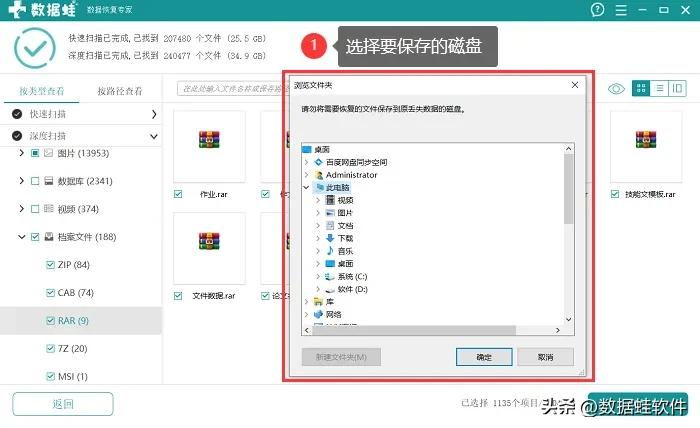Switch to detail pane view icon

tap(678, 89)
